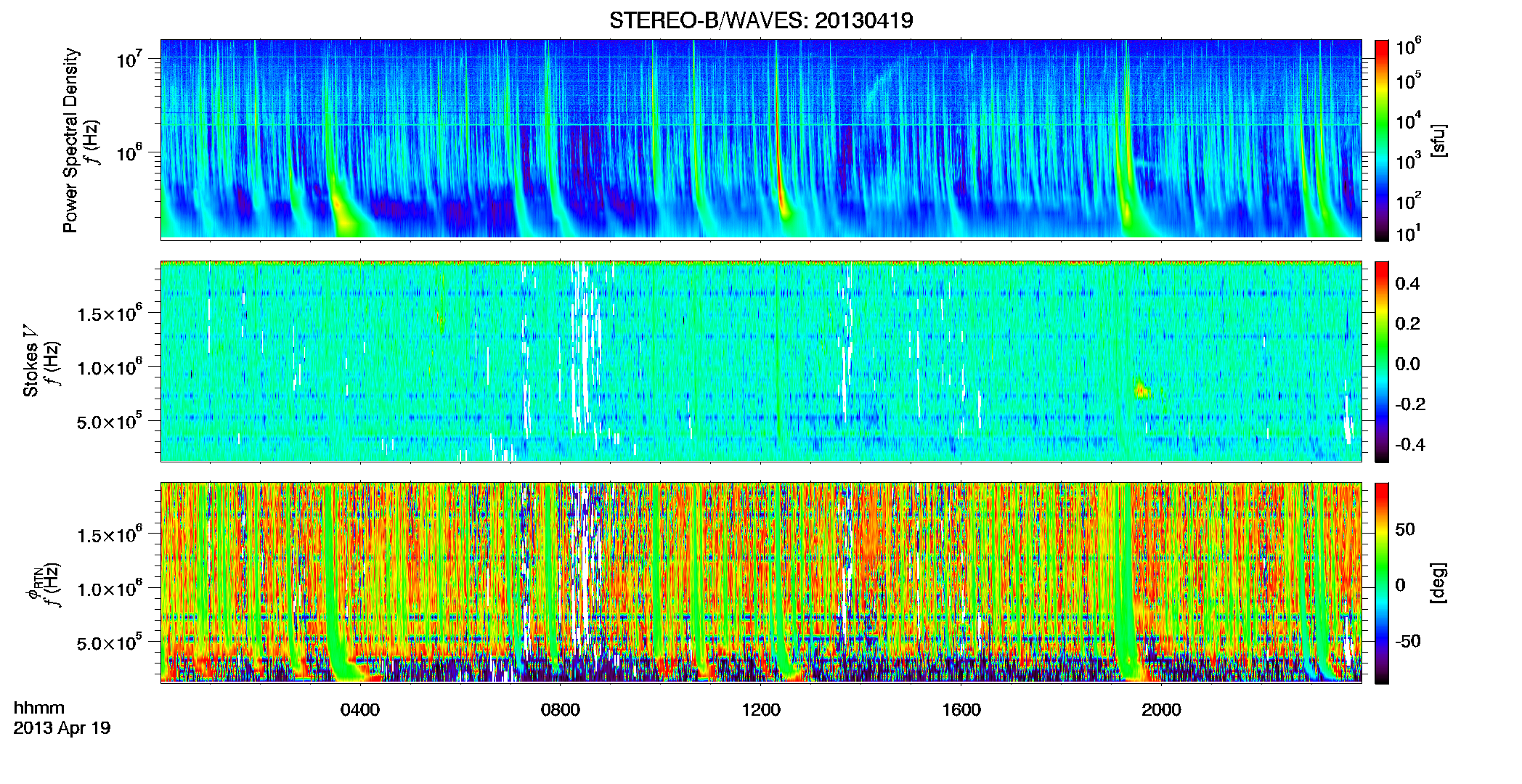Select the 0.2 tick on Stokes color bar
The width and height of the screenshot is (1522, 784).
pyautogui.click(x=1407, y=324)
